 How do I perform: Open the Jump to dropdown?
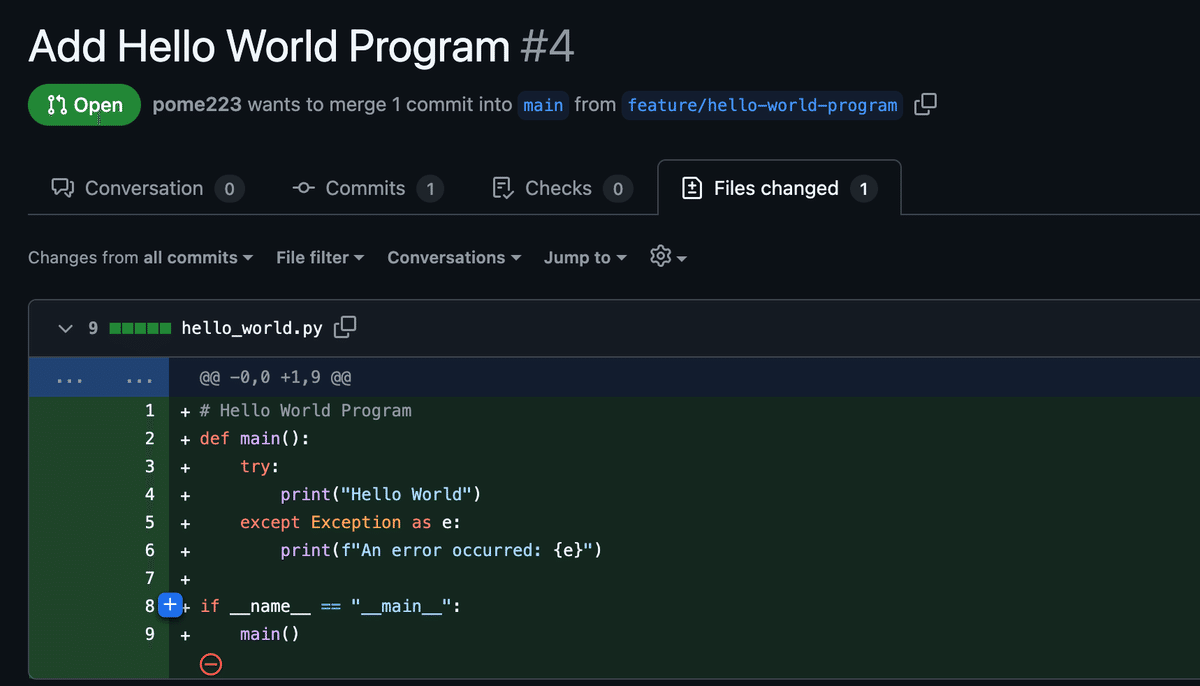(x=584, y=257)
